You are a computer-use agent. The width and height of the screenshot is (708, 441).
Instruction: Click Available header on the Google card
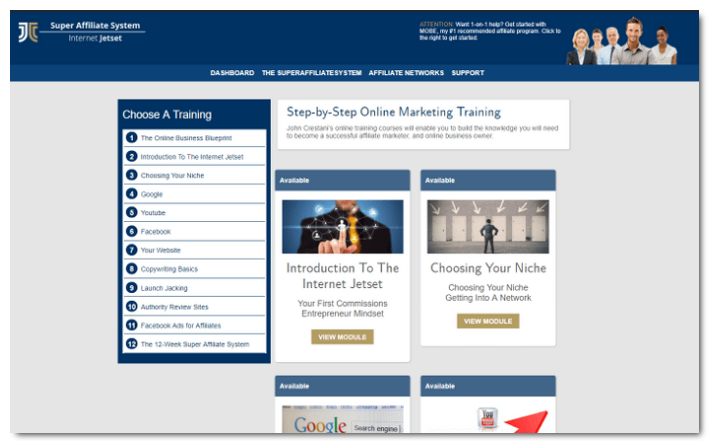pyautogui.click(x=343, y=386)
